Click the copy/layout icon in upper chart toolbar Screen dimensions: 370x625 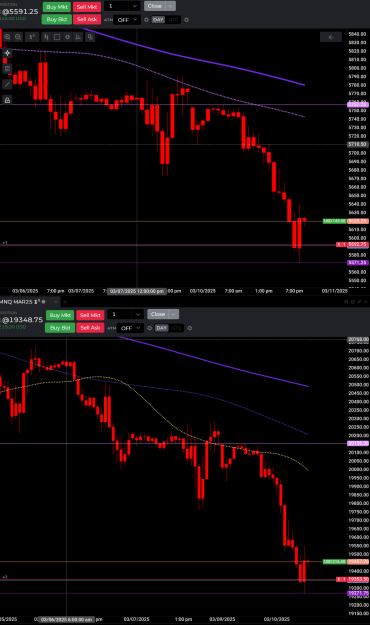(x=91, y=37)
